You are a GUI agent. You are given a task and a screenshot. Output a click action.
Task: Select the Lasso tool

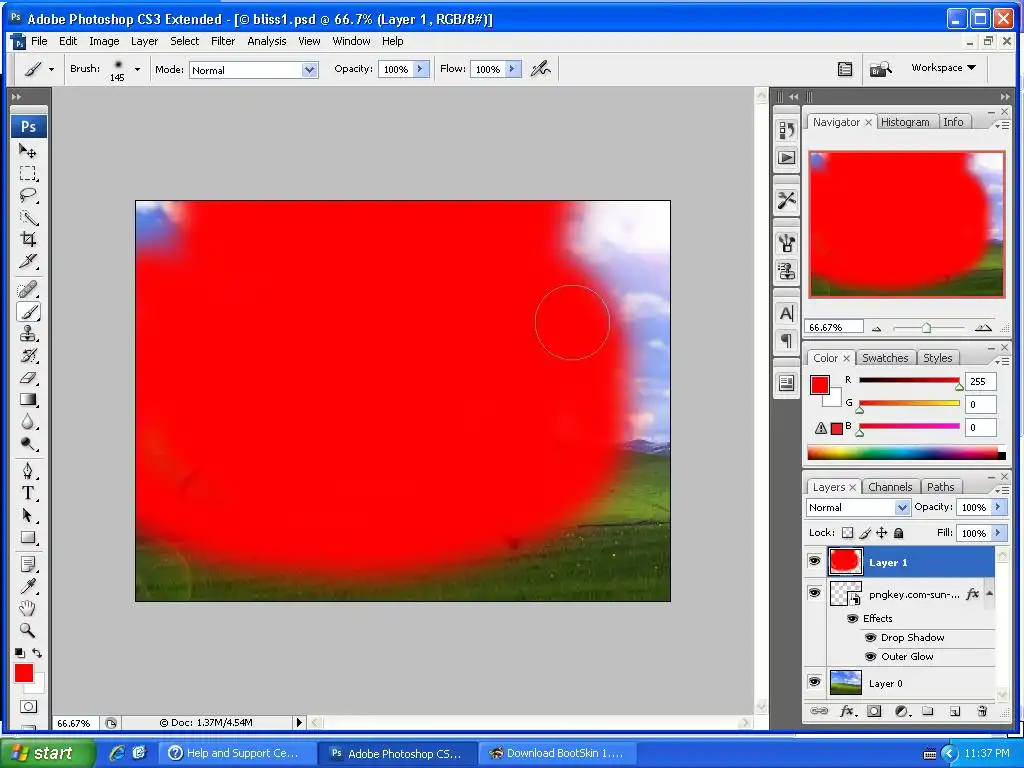[x=27, y=195]
